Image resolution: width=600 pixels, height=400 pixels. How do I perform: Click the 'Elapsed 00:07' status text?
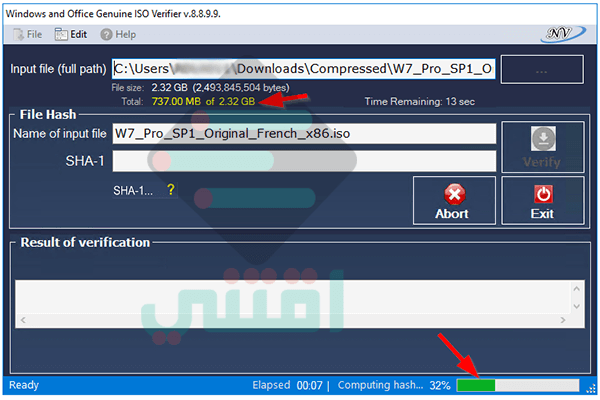pyautogui.click(x=287, y=385)
